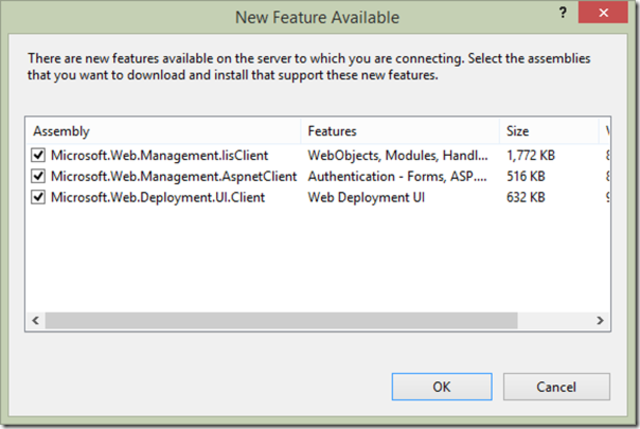Click the 'WebObjects, Modules, Handl...' features cell
Viewport: 640px width, 429px height.
(x=398, y=156)
